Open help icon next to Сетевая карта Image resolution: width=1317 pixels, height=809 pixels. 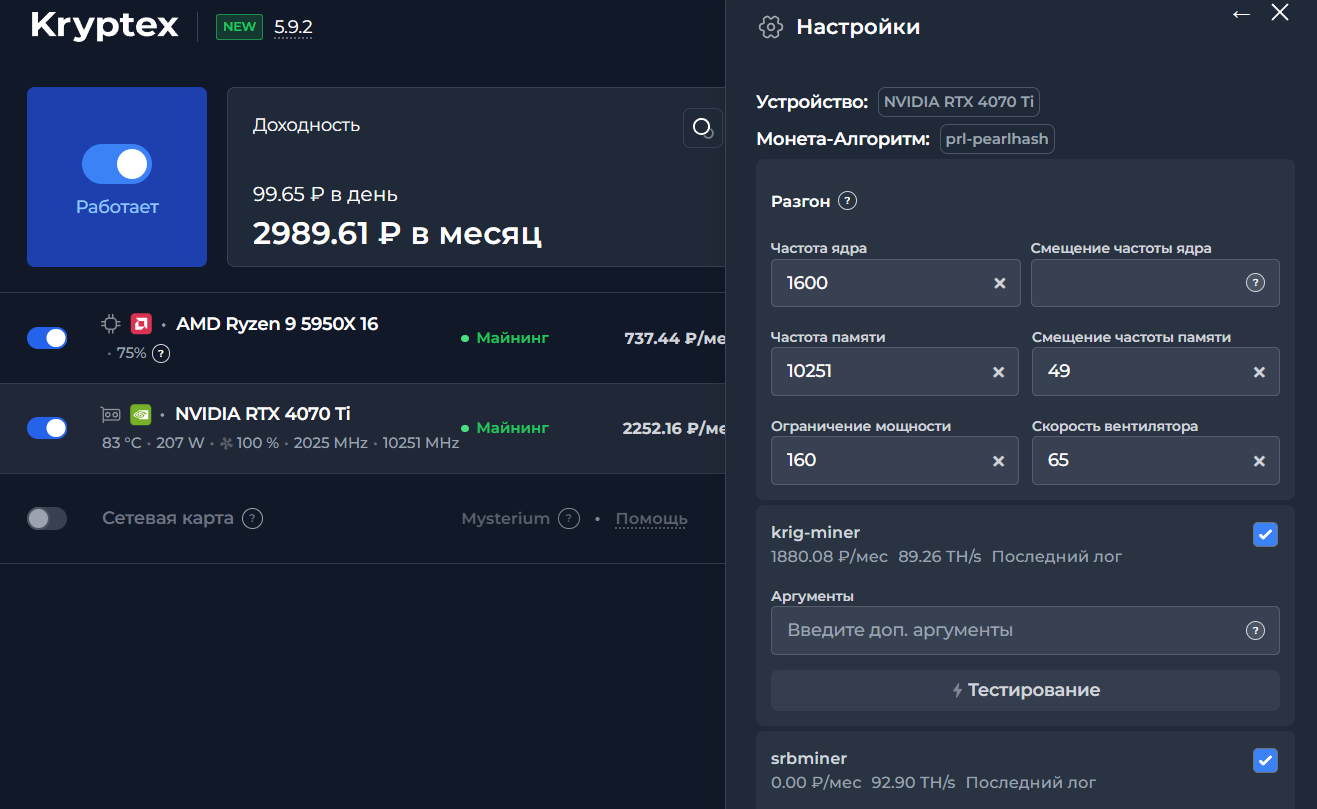pos(253,518)
